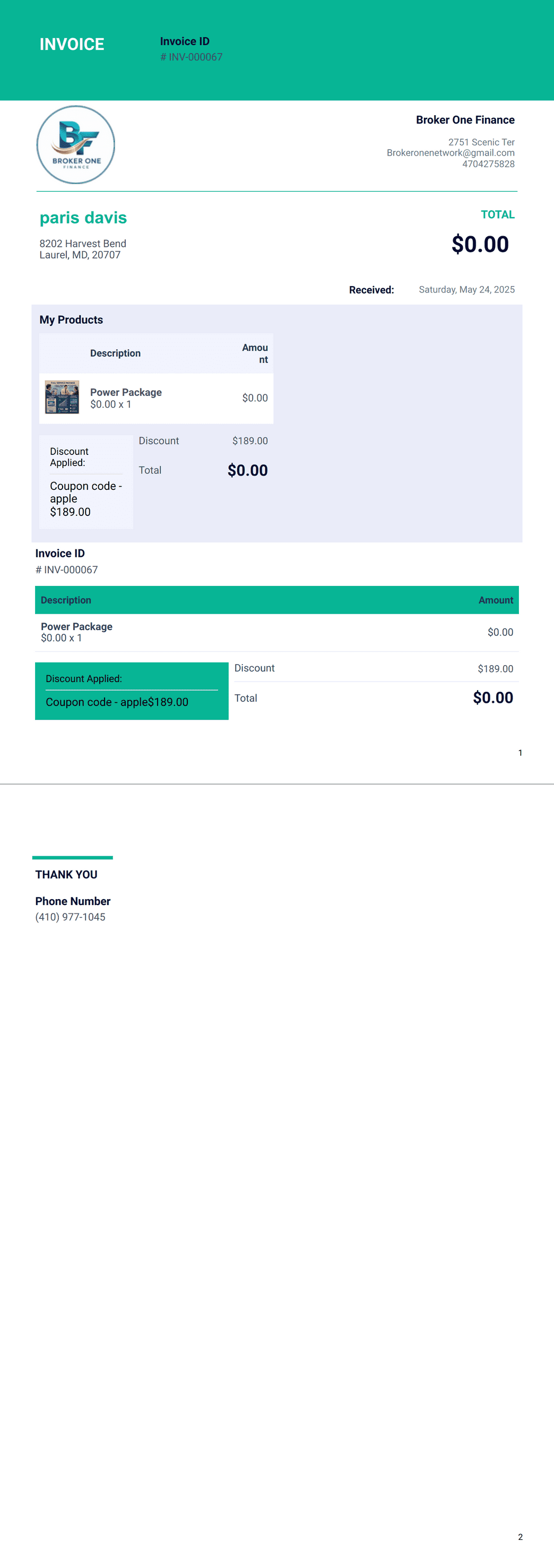
Task: Click the light Discount Applied coupon box
Action: click(86, 481)
